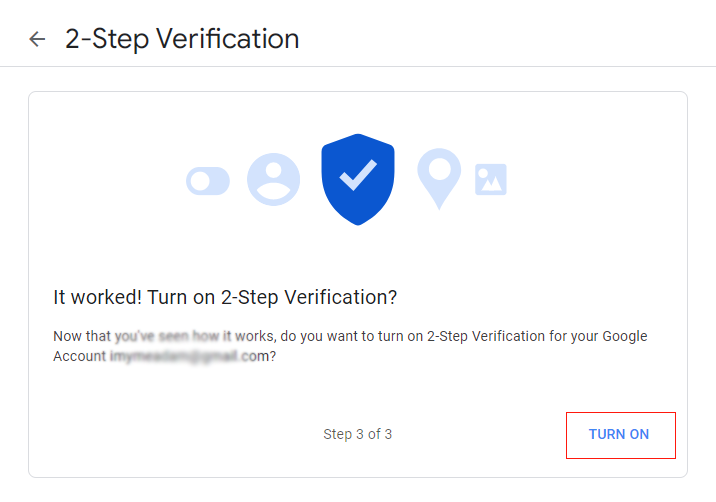This screenshot has height=502, width=716.
Task: Select the location pin illustration icon
Action: pyautogui.click(x=439, y=178)
